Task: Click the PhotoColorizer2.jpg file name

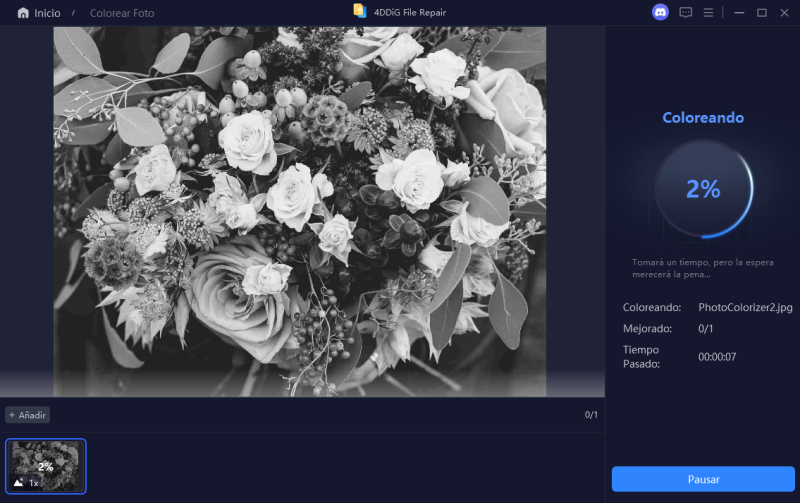Action: (745, 308)
